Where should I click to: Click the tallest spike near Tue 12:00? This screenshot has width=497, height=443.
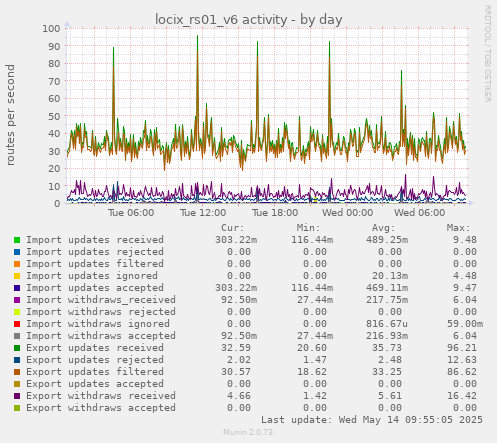point(197,36)
